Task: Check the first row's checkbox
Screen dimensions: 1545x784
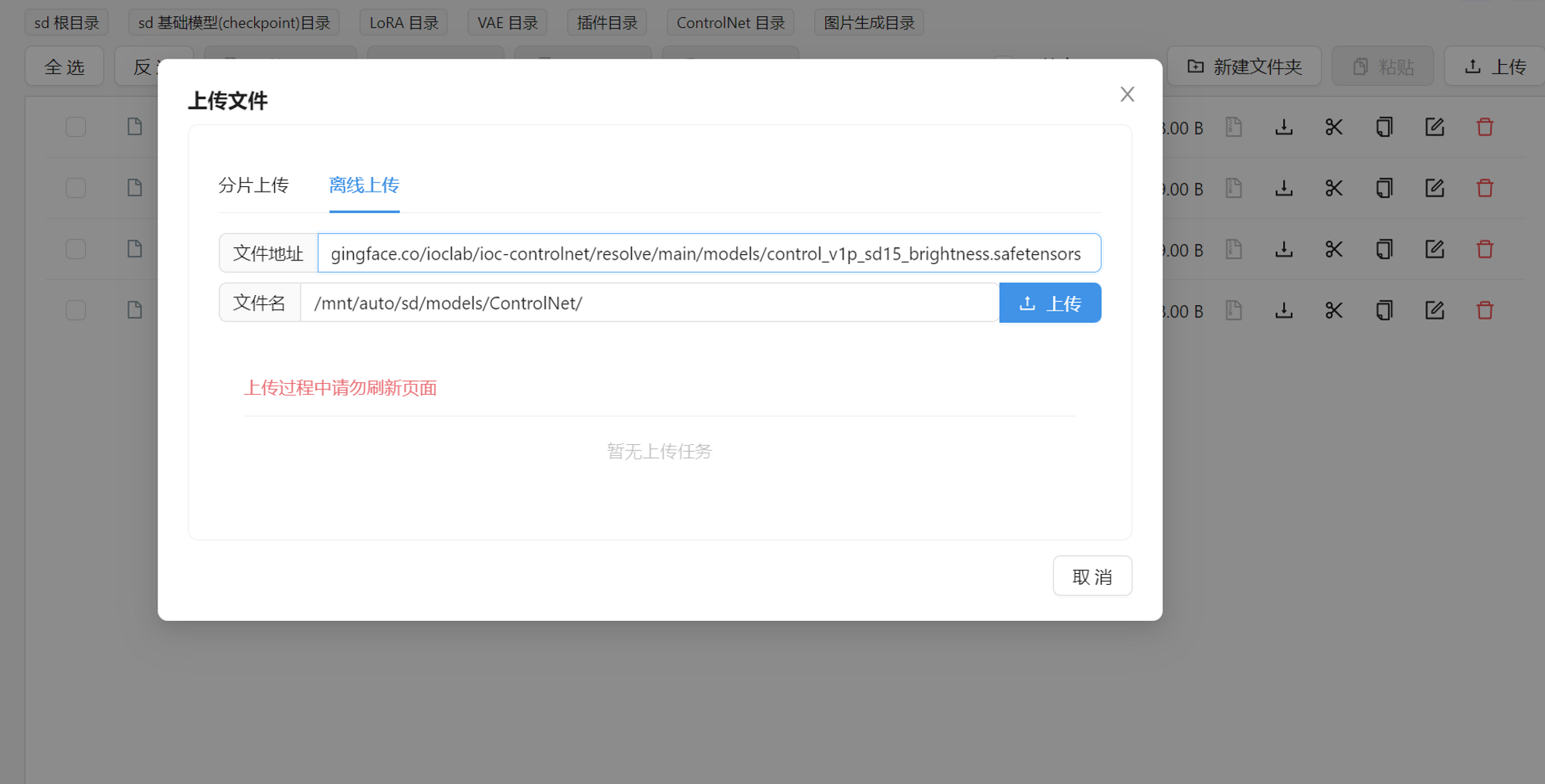Action: 74,126
